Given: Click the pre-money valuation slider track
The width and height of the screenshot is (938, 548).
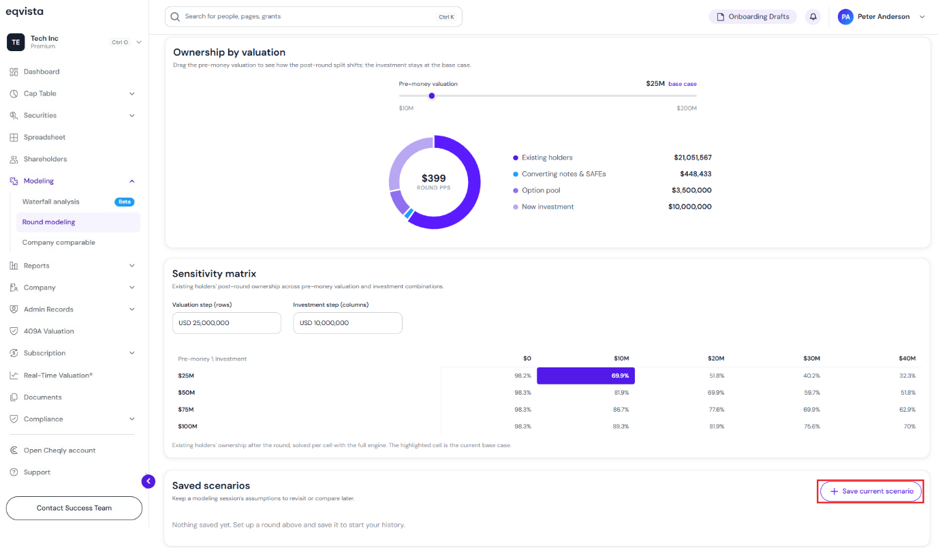Looking at the screenshot, I should point(547,96).
